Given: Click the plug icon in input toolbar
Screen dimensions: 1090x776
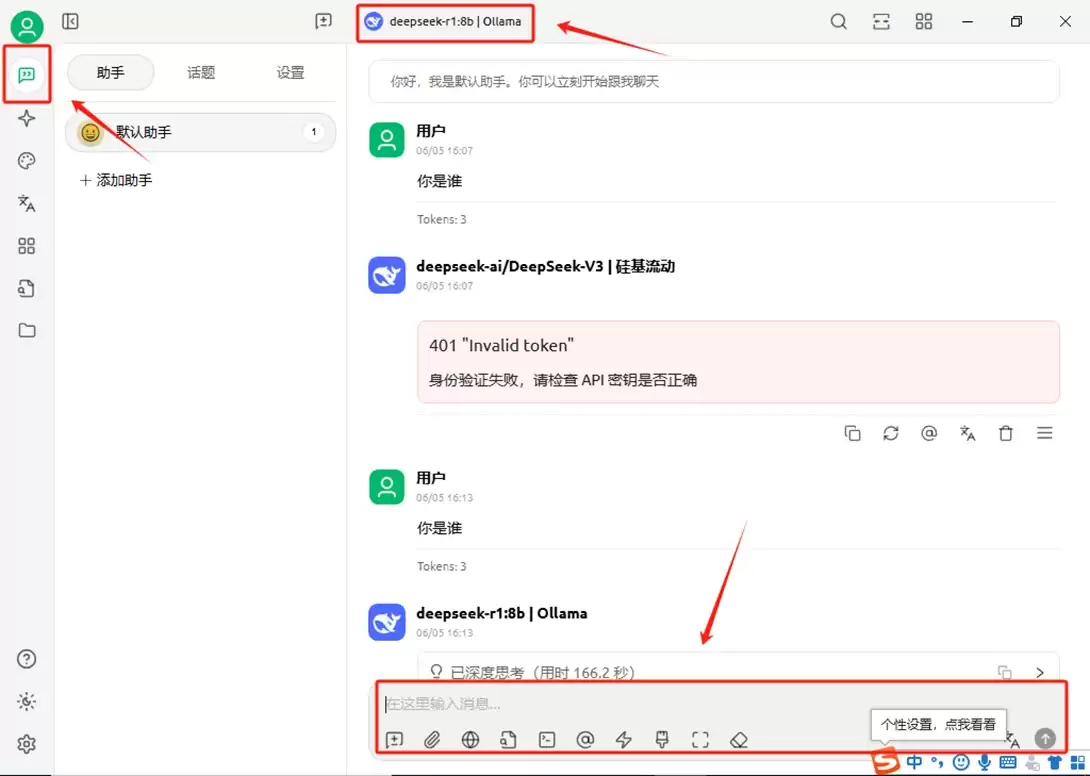Looking at the screenshot, I should pos(662,740).
